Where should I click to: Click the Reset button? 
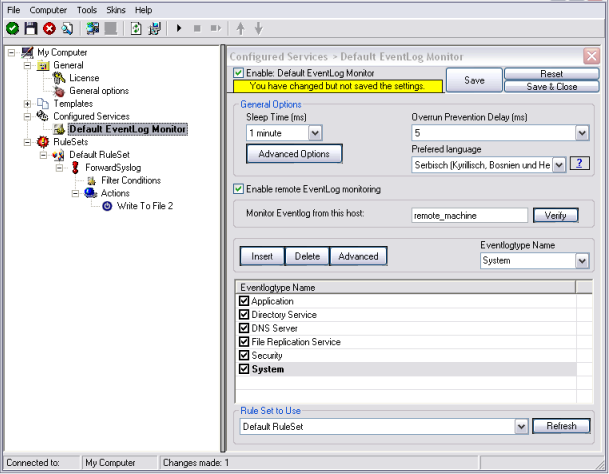click(552, 74)
